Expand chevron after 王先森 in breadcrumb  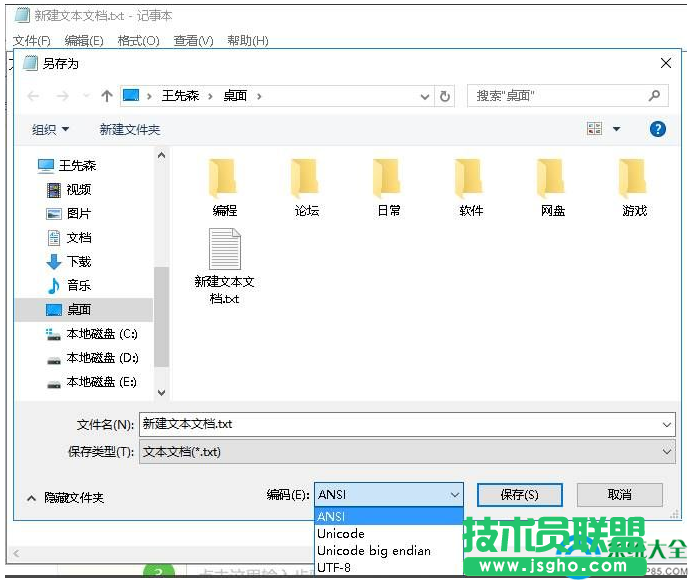tap(210, 96)
